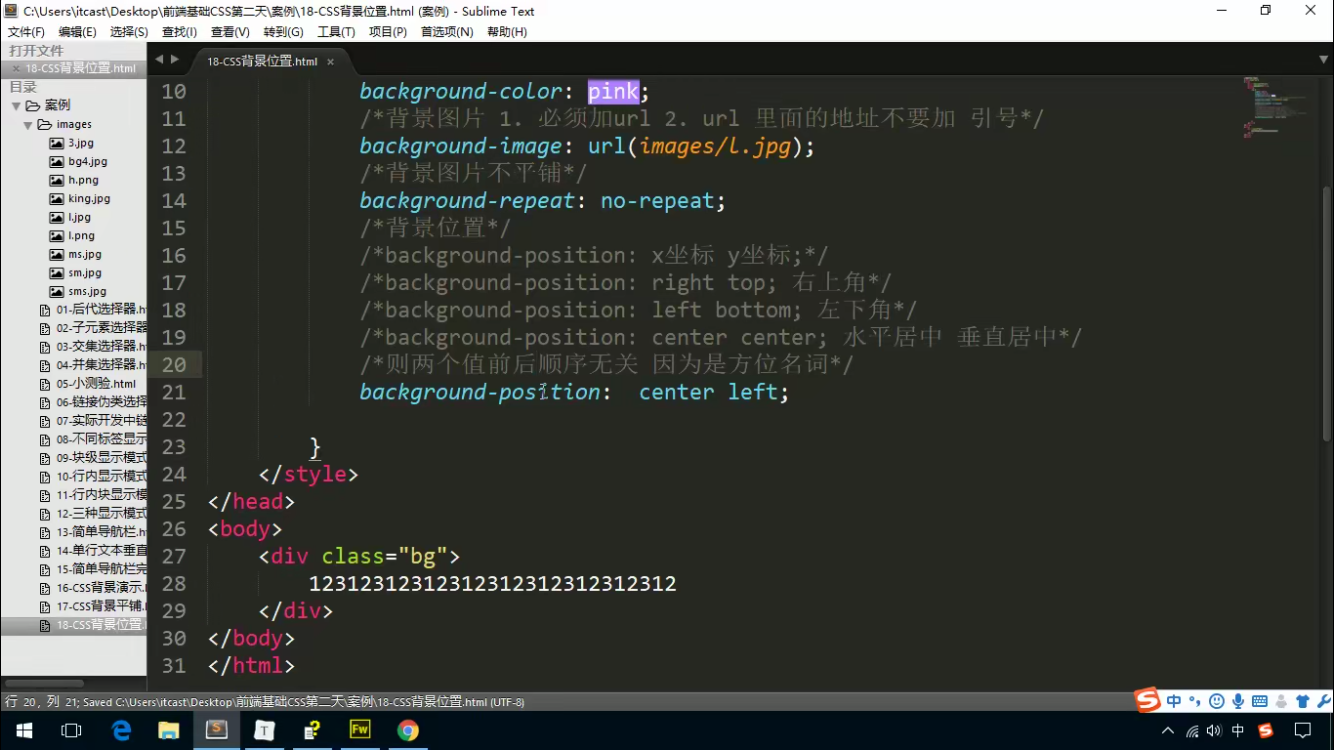This screenshot has height=750, width=1334.
Task: Open the 02-子元素选择器 file
Action: (101, 328)
